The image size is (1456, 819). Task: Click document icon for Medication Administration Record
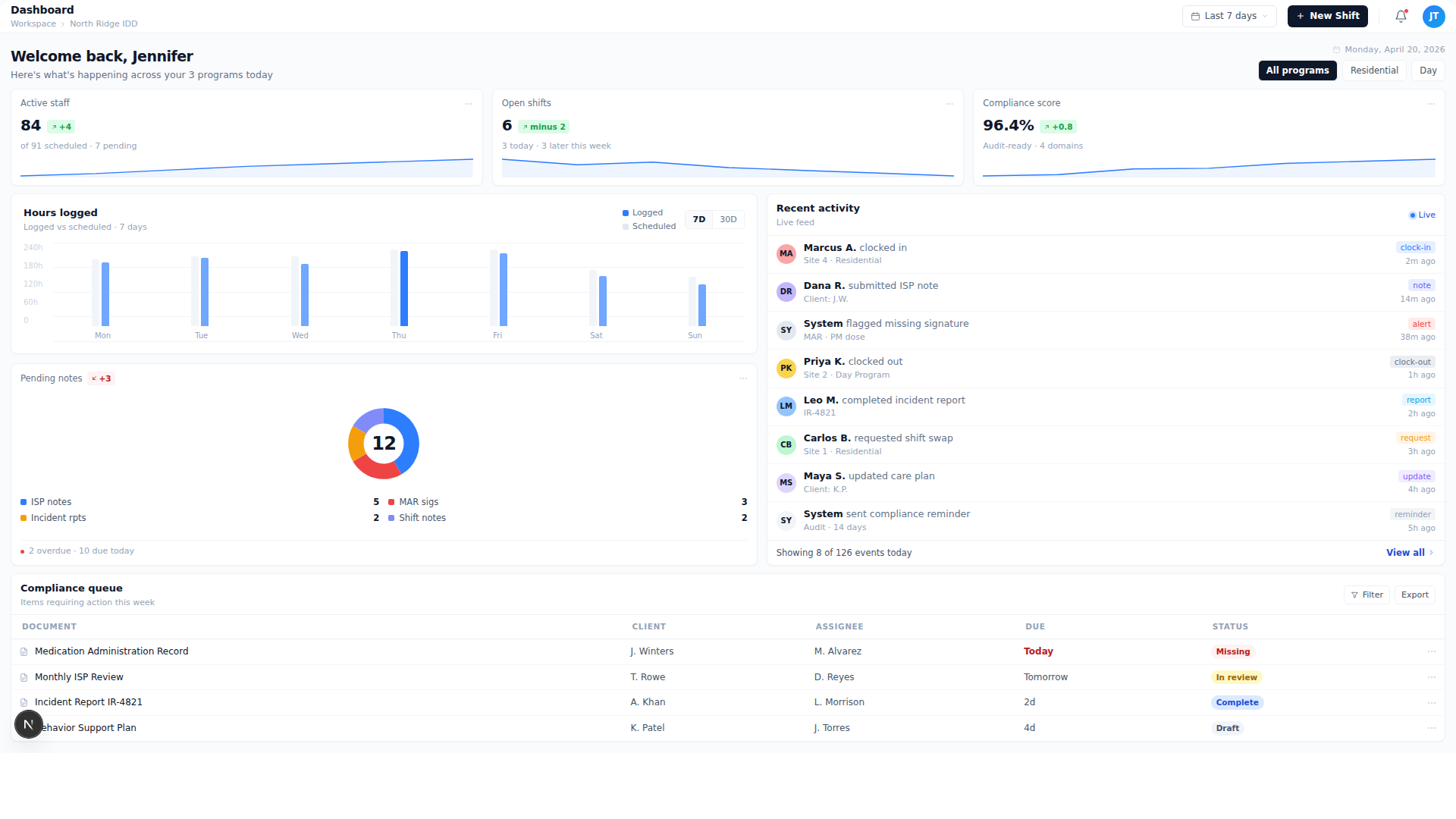point(24,652)
